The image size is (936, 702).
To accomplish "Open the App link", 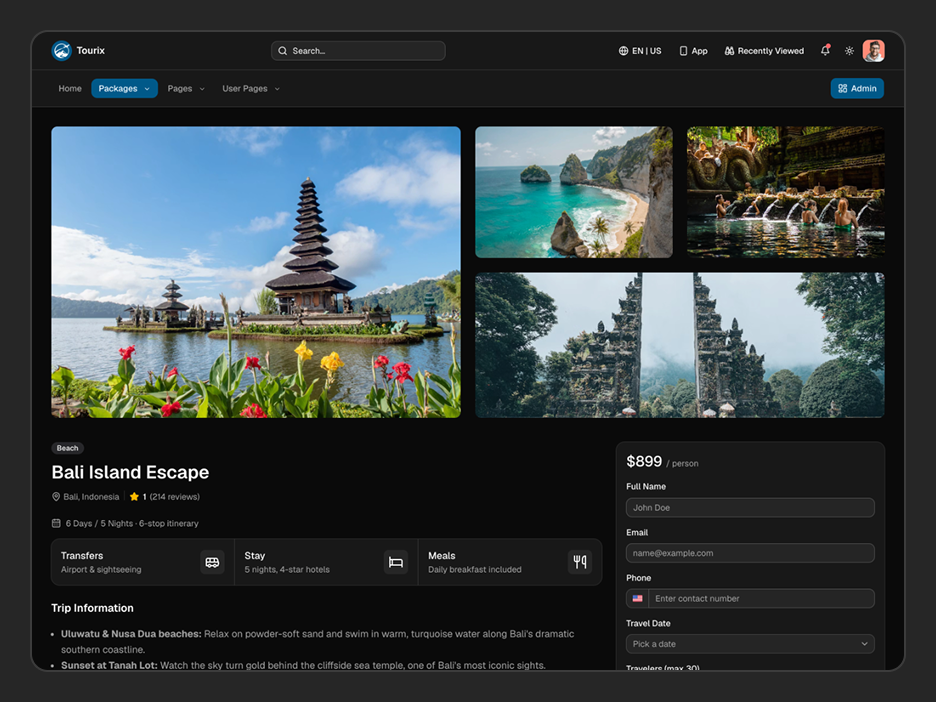I will pyautogui.click(x=693, y=51).
